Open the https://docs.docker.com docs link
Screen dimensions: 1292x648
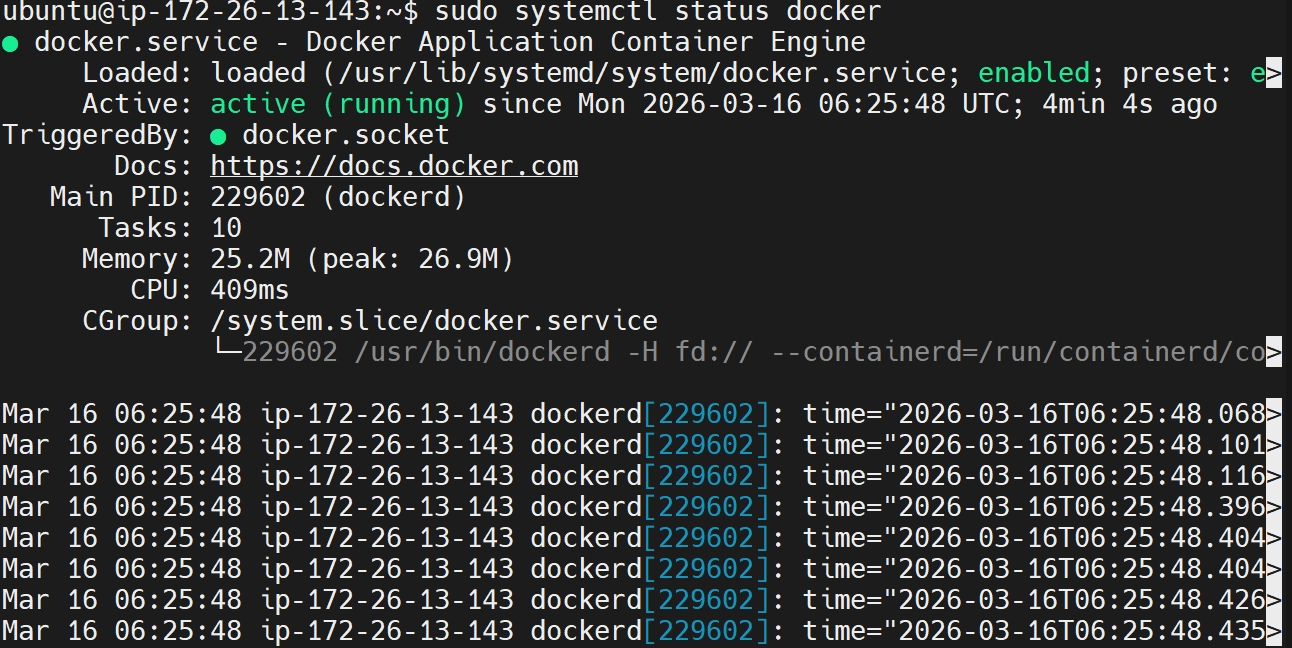pyautogui.click(x=394, y=166)
